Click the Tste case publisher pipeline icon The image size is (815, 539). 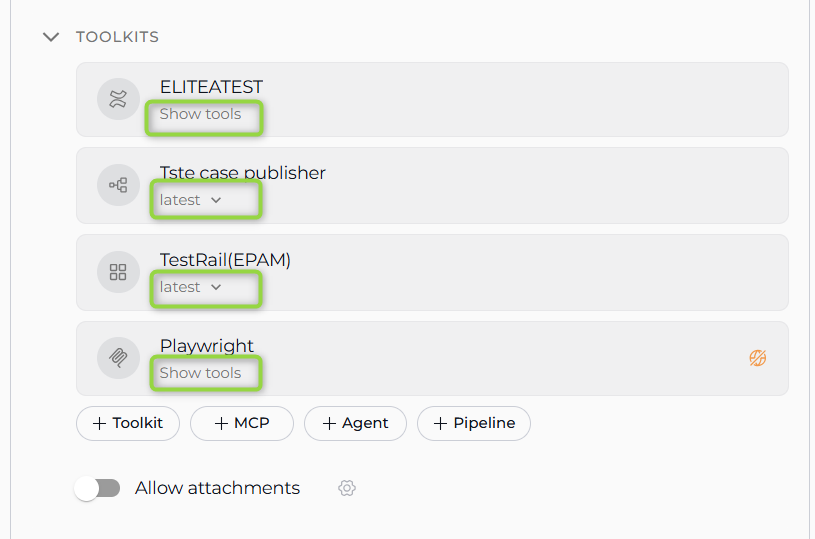118,185
